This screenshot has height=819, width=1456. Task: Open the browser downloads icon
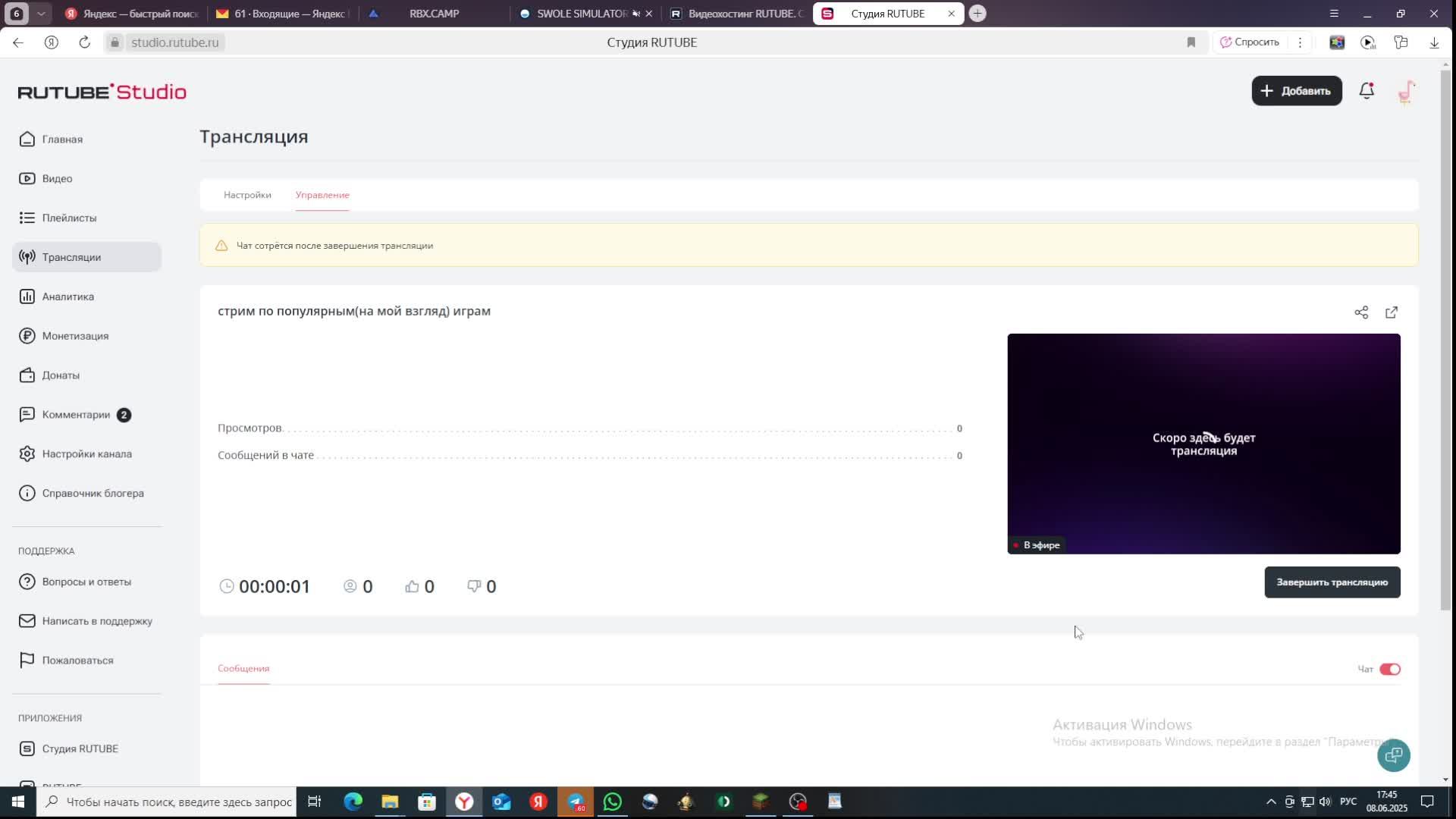tap(1434, 42)
